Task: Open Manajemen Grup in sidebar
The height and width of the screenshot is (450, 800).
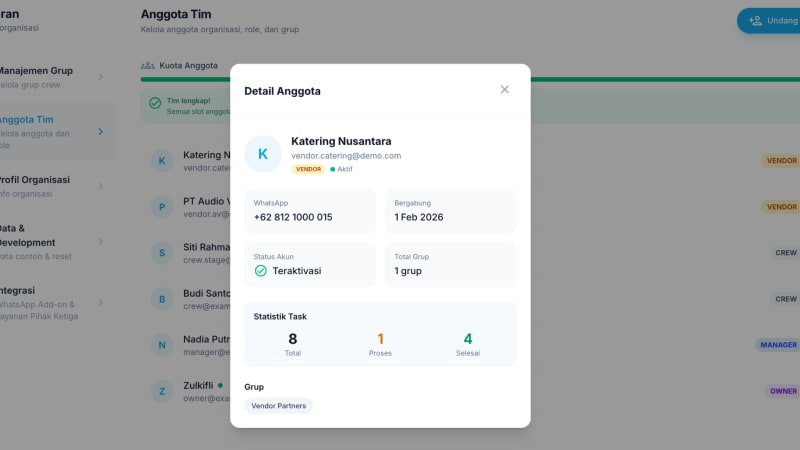Action: tap(51, 77)
